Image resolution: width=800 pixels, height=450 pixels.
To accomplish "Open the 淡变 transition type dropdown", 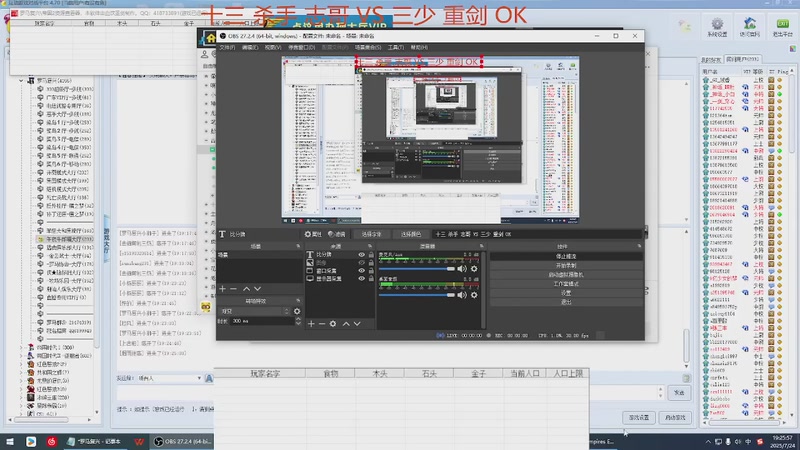I will click(x=254, y=311).
